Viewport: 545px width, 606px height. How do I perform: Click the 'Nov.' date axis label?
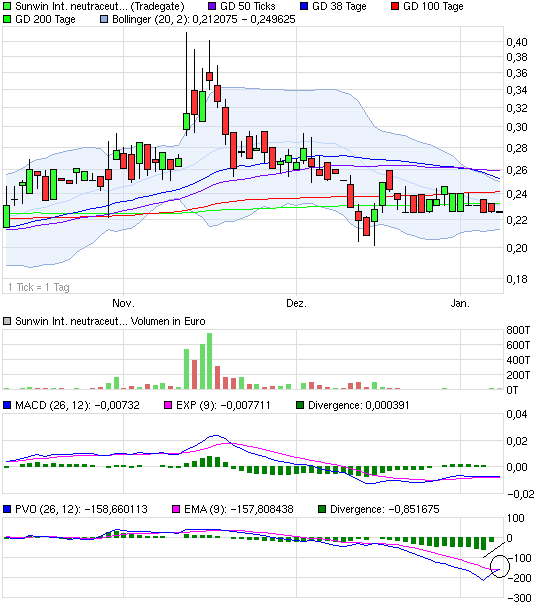(123, 303)
